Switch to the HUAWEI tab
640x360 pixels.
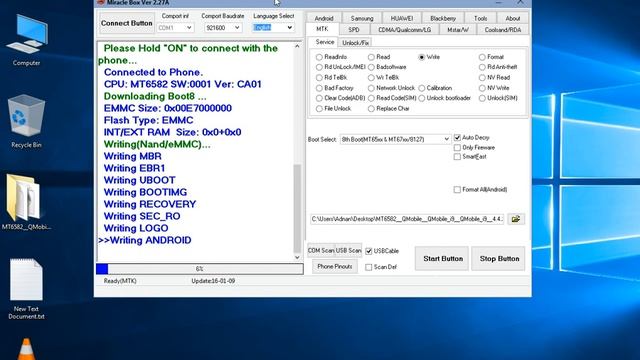point(402,18)
